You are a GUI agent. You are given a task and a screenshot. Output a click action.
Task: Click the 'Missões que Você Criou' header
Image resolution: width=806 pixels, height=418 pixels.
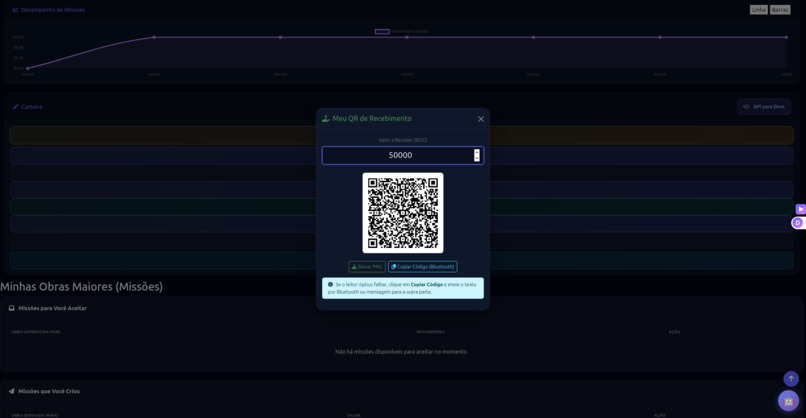click(x=49, y=391)
